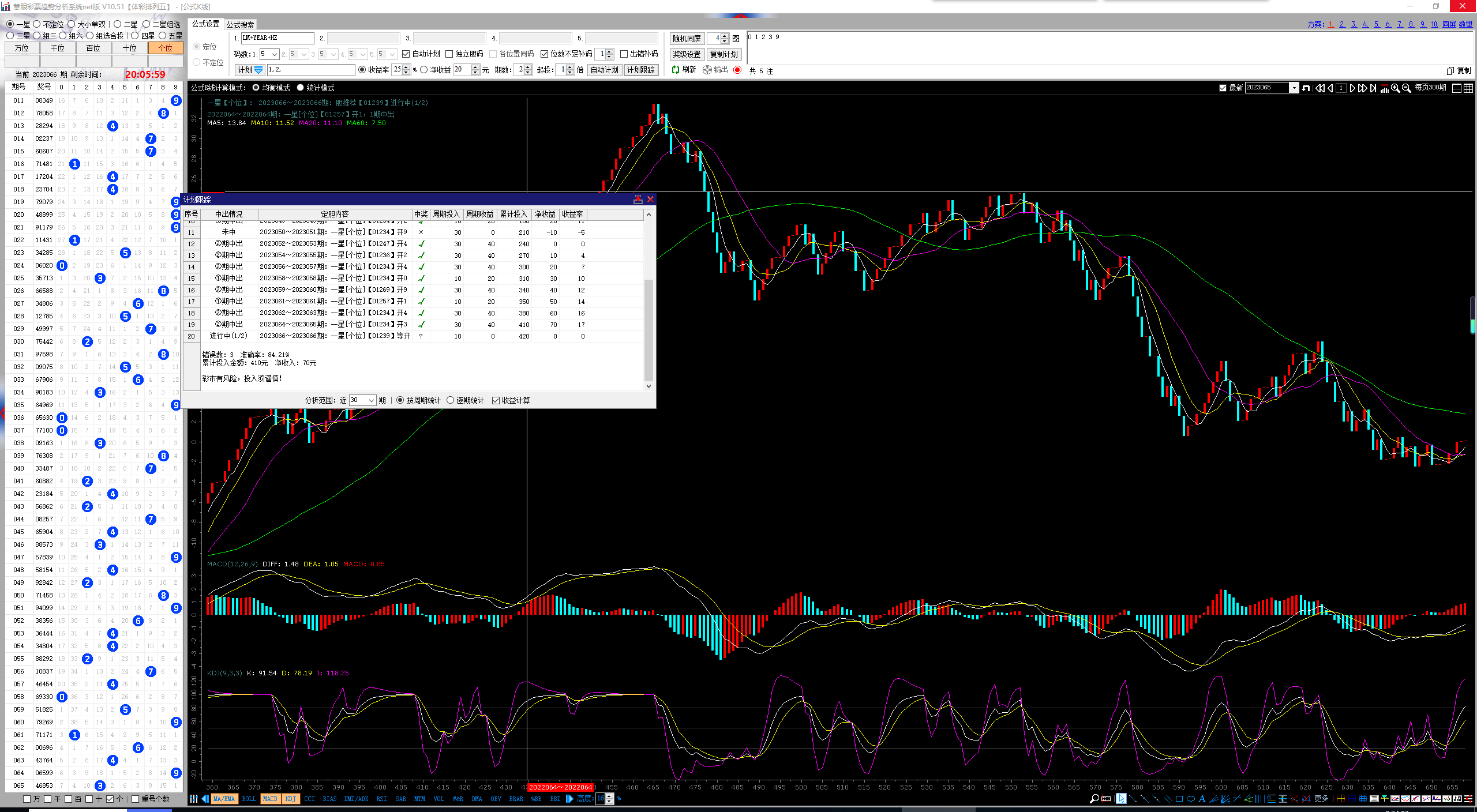The width and height of the screenshot is (1477, 812).
Task: Go to the previous chart page arrow
Action: [1330, 88]
